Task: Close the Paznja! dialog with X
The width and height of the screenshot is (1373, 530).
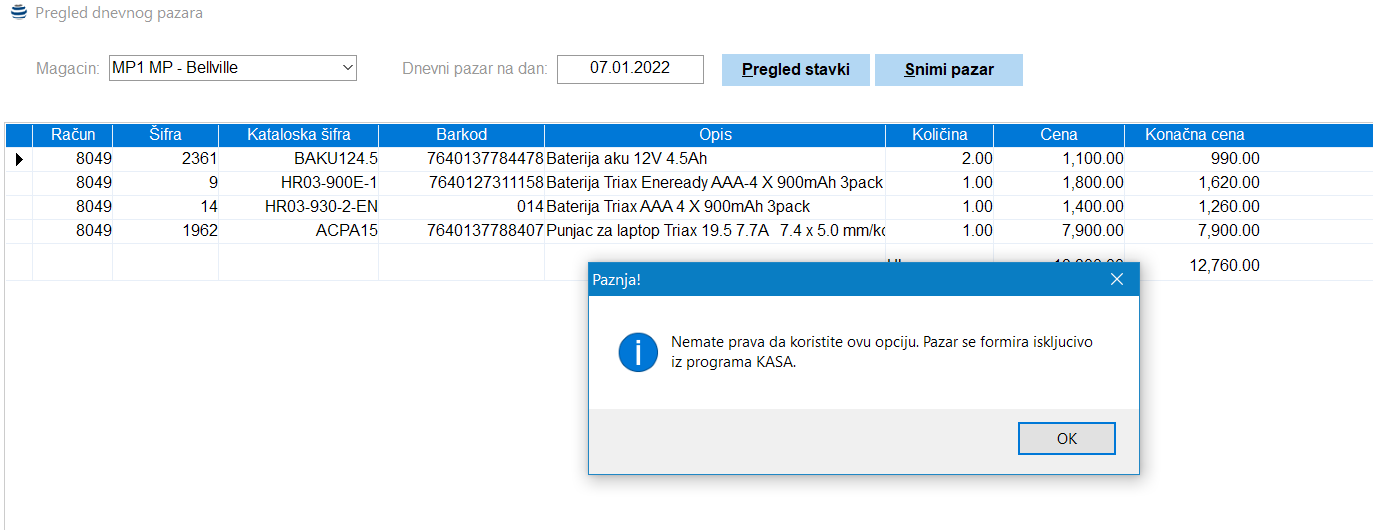Action: click(1117, 280)
